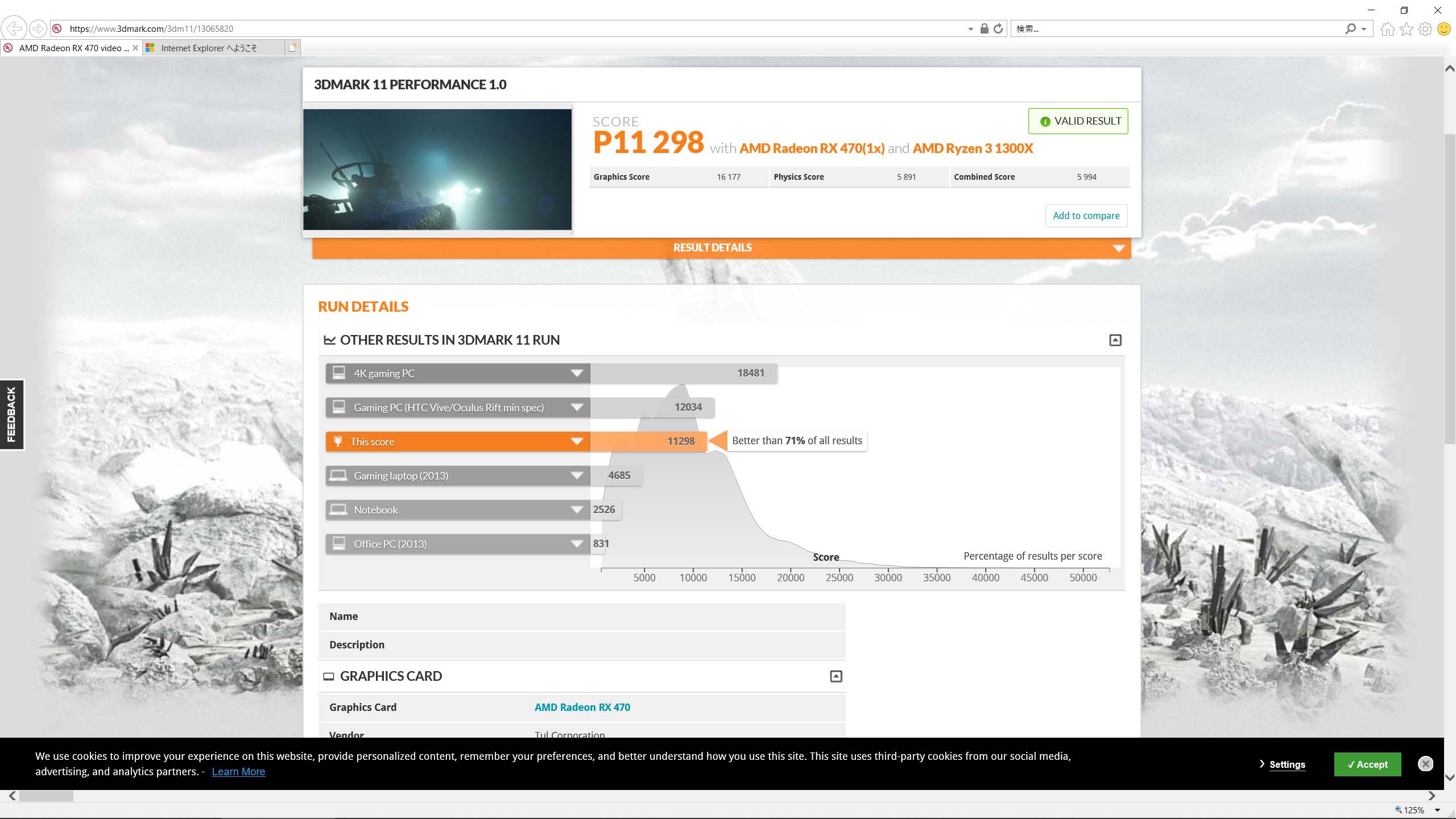This screenshot has height=819, width=1456.
Task: Open Favorites star icon
Action: [1406, 28]
